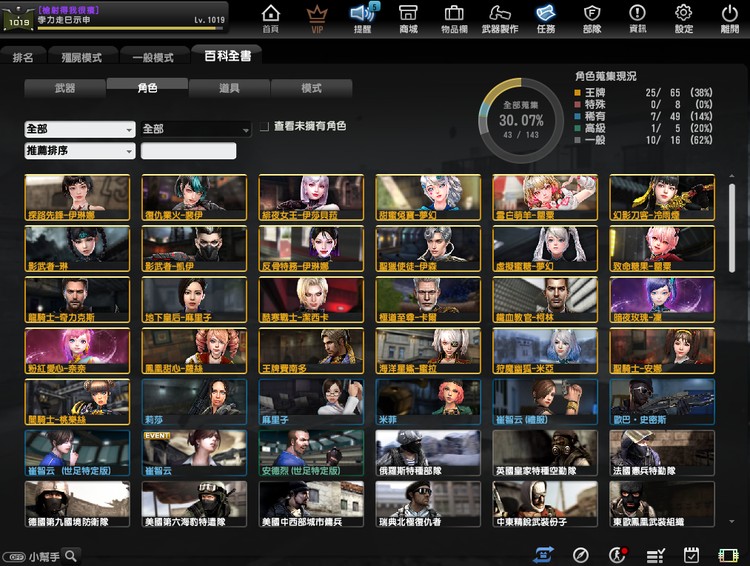The image size is (750, 566).
Task: Open 武器製作 weapon crafting icon
Action: (499, 18)
